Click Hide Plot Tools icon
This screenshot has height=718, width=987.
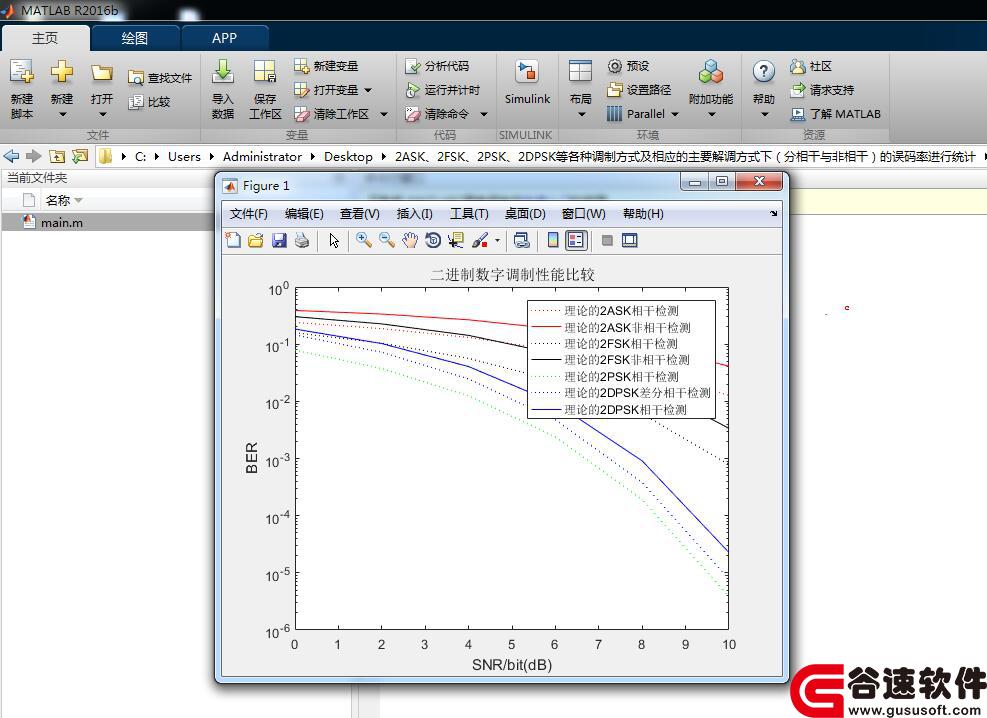607,240
